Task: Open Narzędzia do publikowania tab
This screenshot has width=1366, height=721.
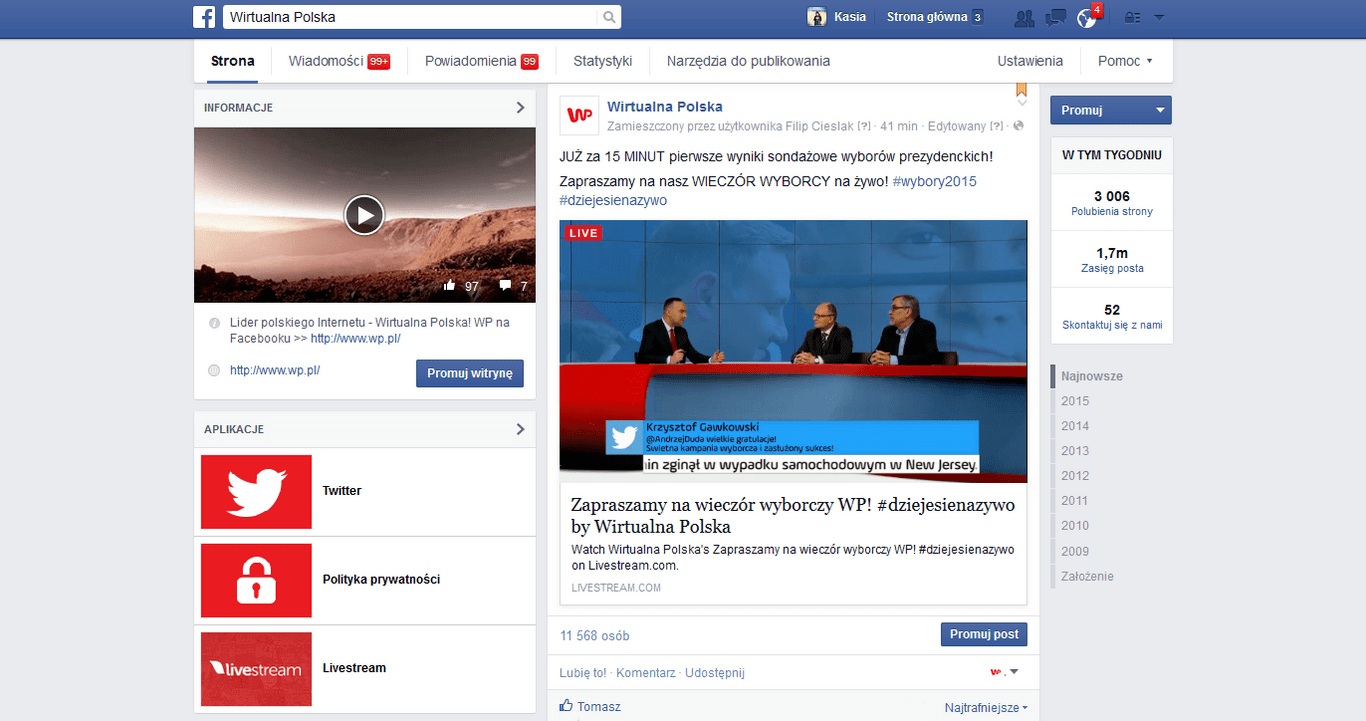Action: pos(748,61)
